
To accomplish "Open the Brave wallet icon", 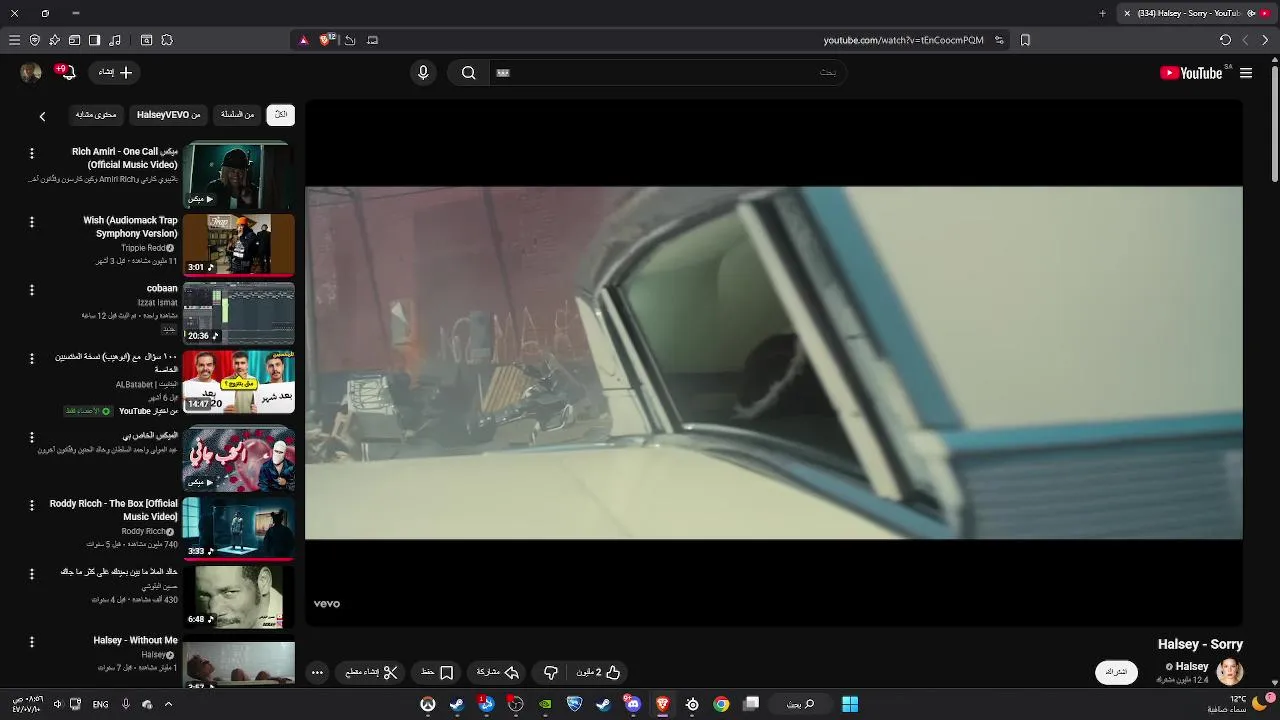I will (x=75, y=40).
